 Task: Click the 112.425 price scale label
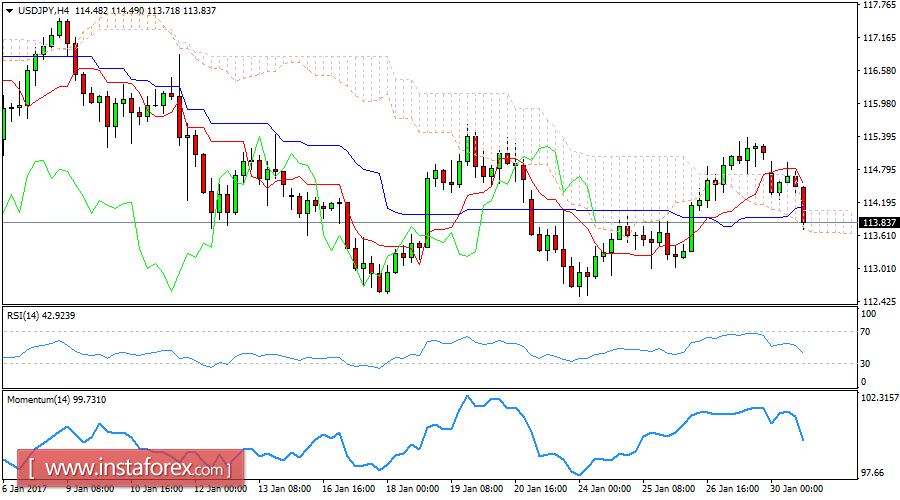pyautogui.click(x=879, y=301)
